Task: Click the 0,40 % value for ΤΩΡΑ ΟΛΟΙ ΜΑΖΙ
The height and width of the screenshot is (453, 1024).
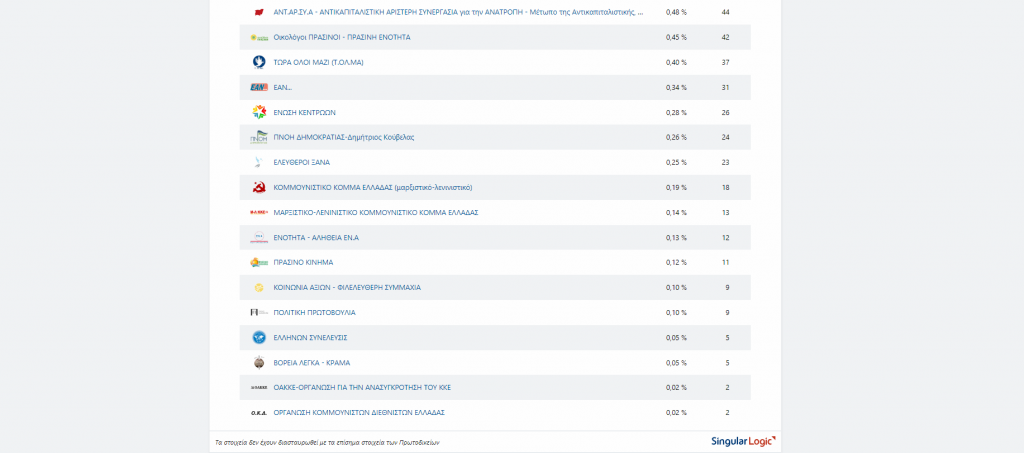Action: [676, 63]
